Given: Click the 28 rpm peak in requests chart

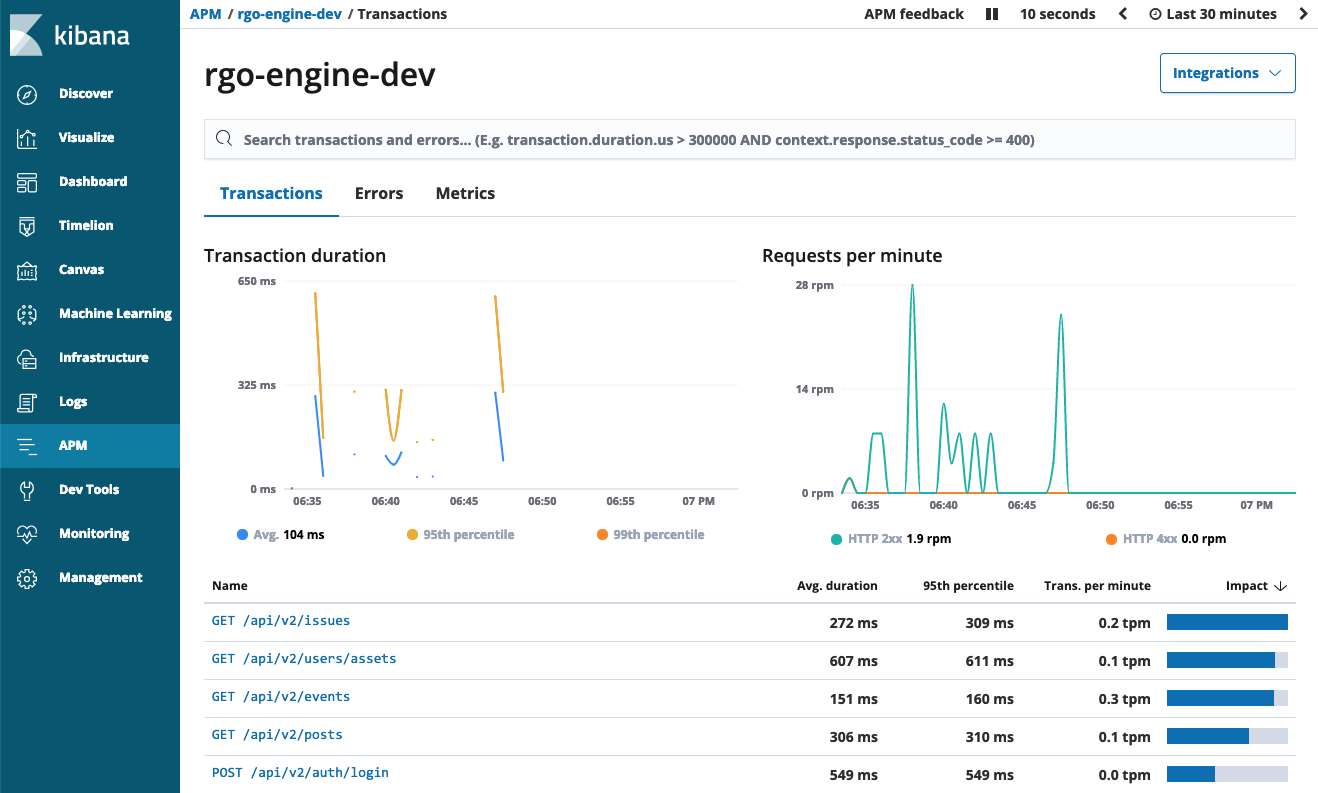Looking at the screenshot, I should 912,286.
